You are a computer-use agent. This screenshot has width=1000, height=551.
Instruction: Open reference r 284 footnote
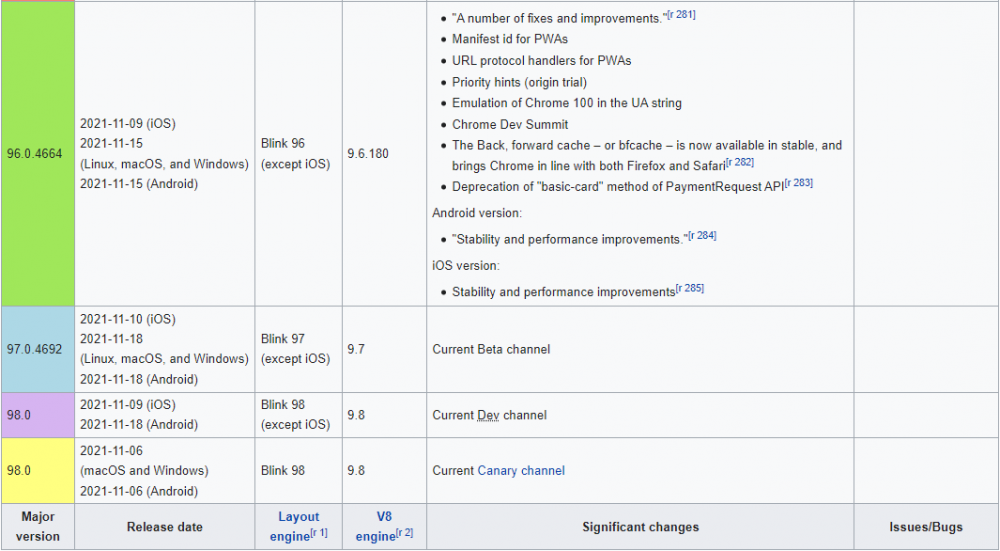pyautogui.click(x=702, y=236)
